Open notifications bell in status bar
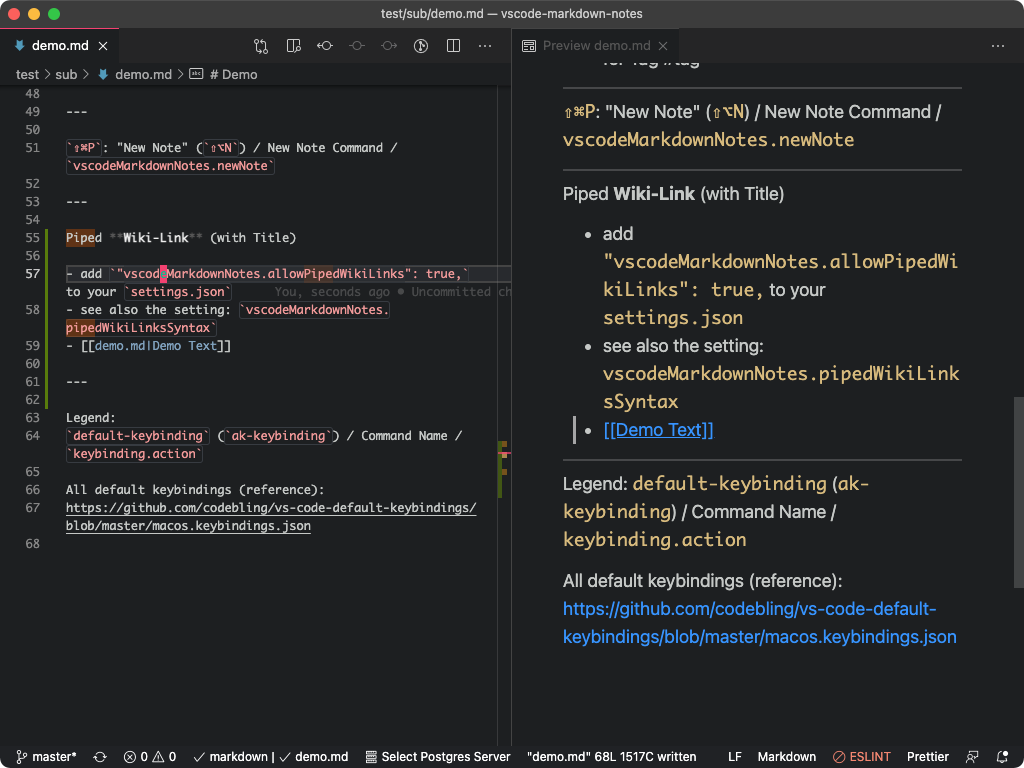Screen dimensions: 1024x768 (1003, 757)
